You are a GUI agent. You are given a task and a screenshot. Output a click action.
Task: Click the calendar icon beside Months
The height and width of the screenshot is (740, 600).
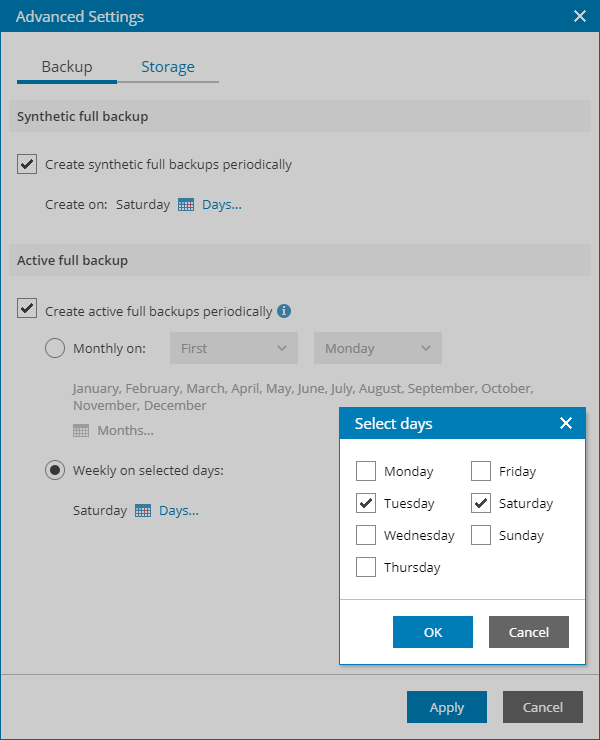tap(81, 431)
